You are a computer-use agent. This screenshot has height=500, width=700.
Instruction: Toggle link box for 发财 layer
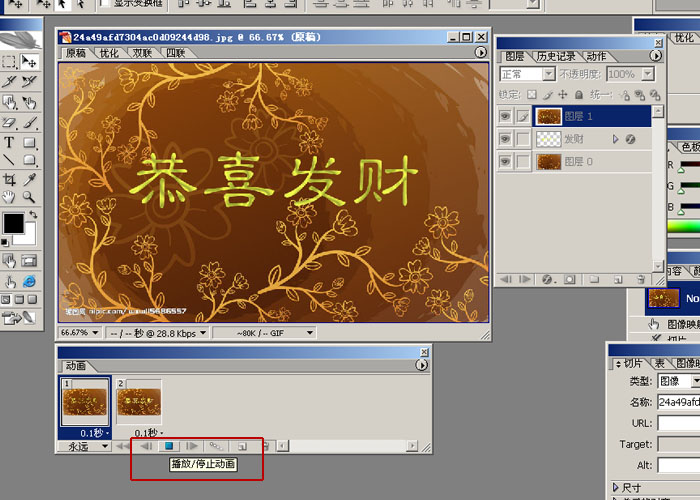coord(523,139)
